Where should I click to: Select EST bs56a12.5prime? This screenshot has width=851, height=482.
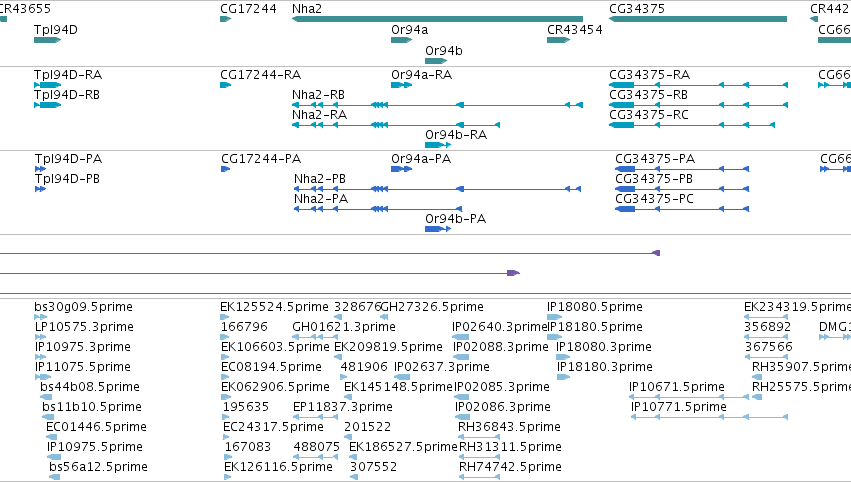pos(98,468)
